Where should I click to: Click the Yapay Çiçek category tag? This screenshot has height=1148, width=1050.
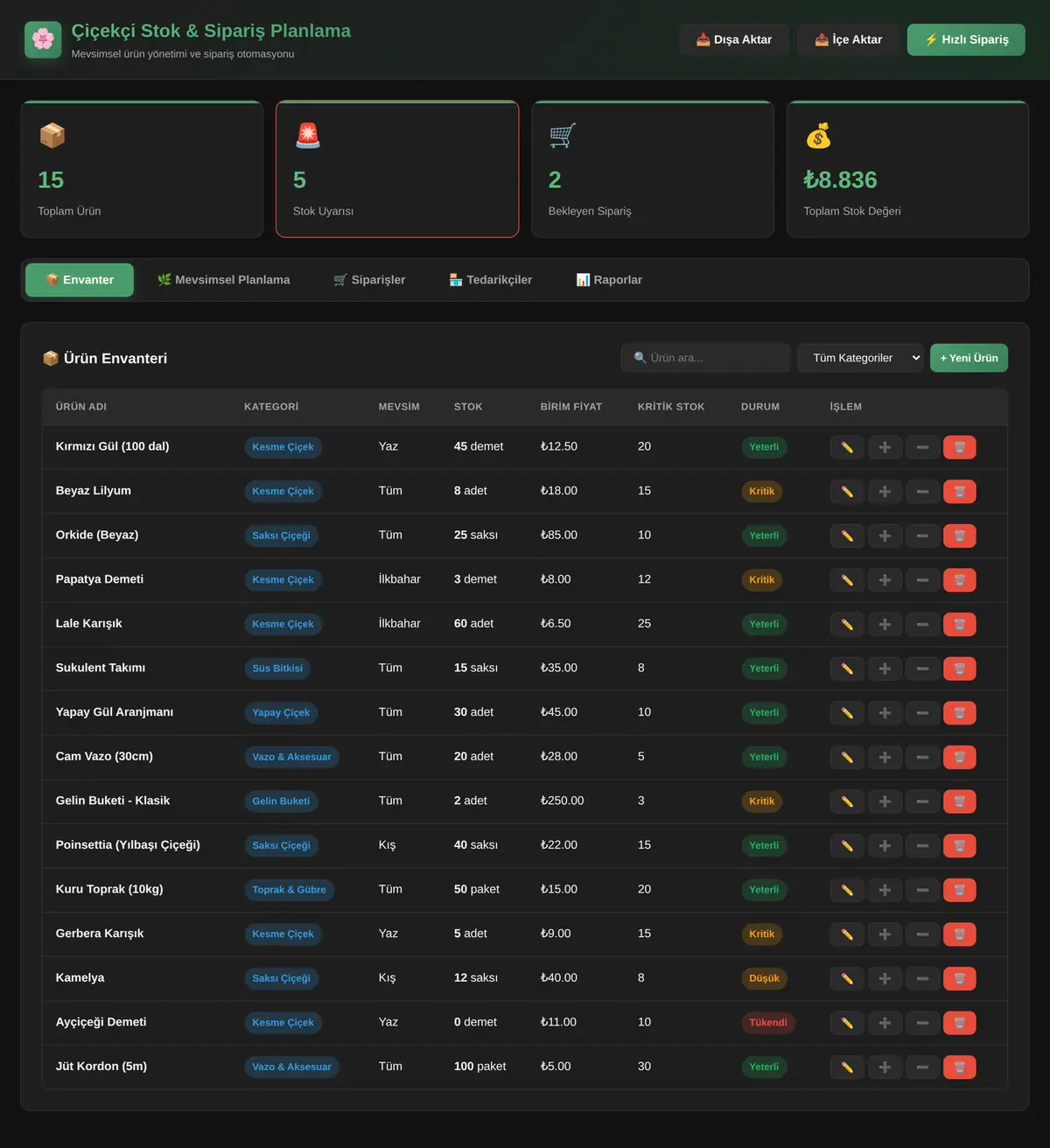(281, 713)
